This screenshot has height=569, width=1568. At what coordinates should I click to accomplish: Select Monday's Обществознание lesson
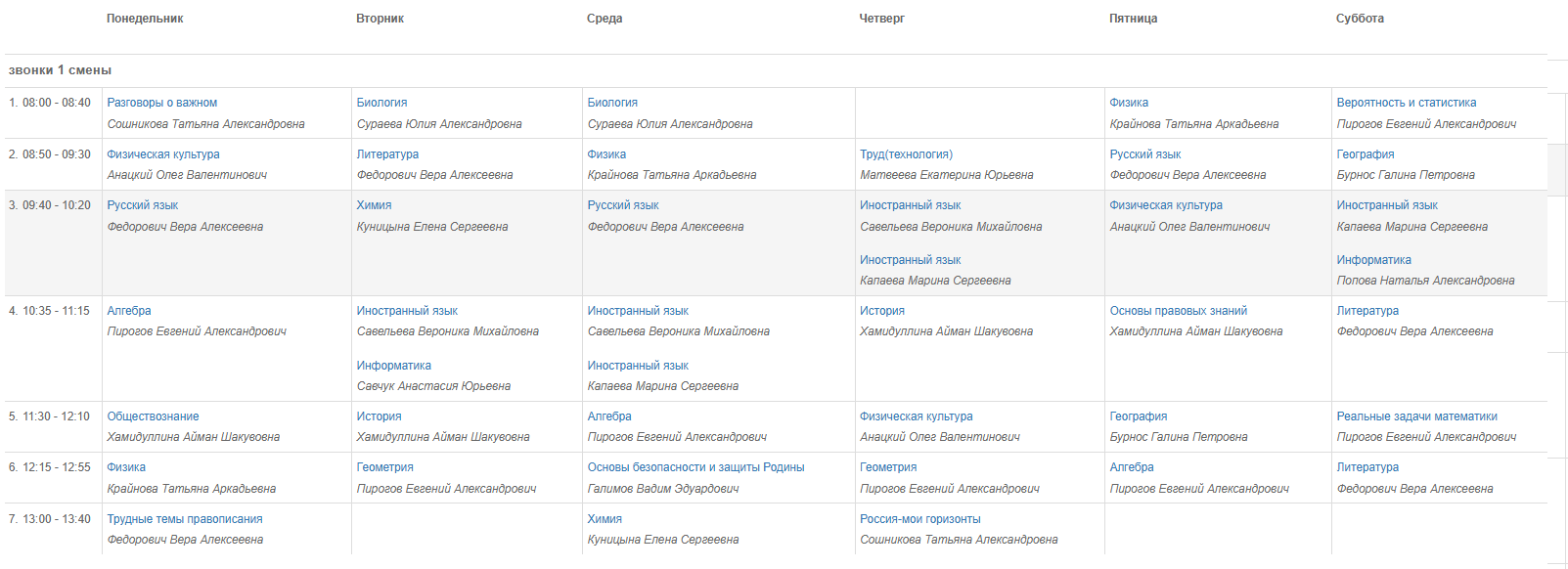pyautogui.click(x=153, y=416)
